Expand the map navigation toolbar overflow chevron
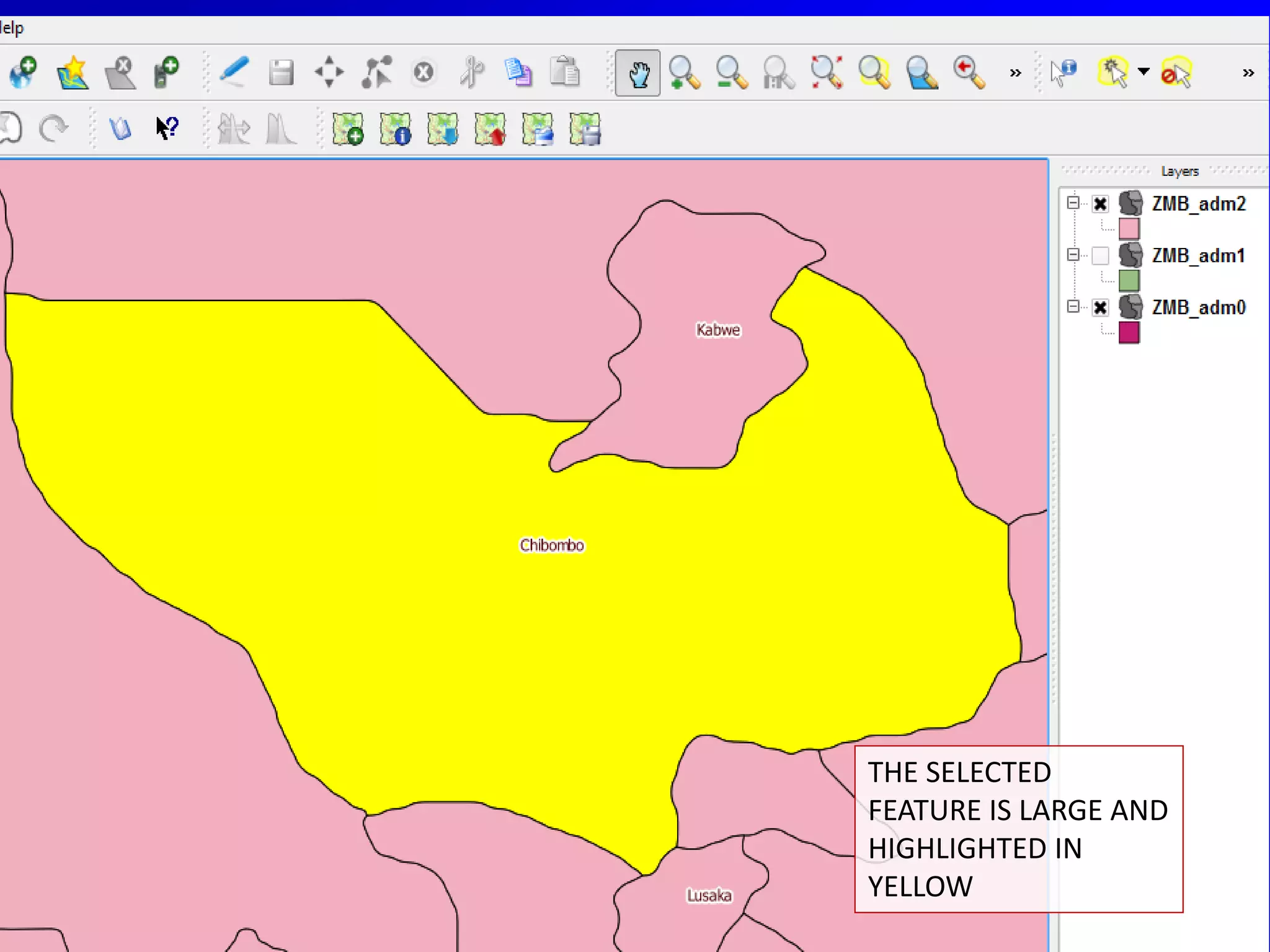1270x952 pixels. 1015,73
